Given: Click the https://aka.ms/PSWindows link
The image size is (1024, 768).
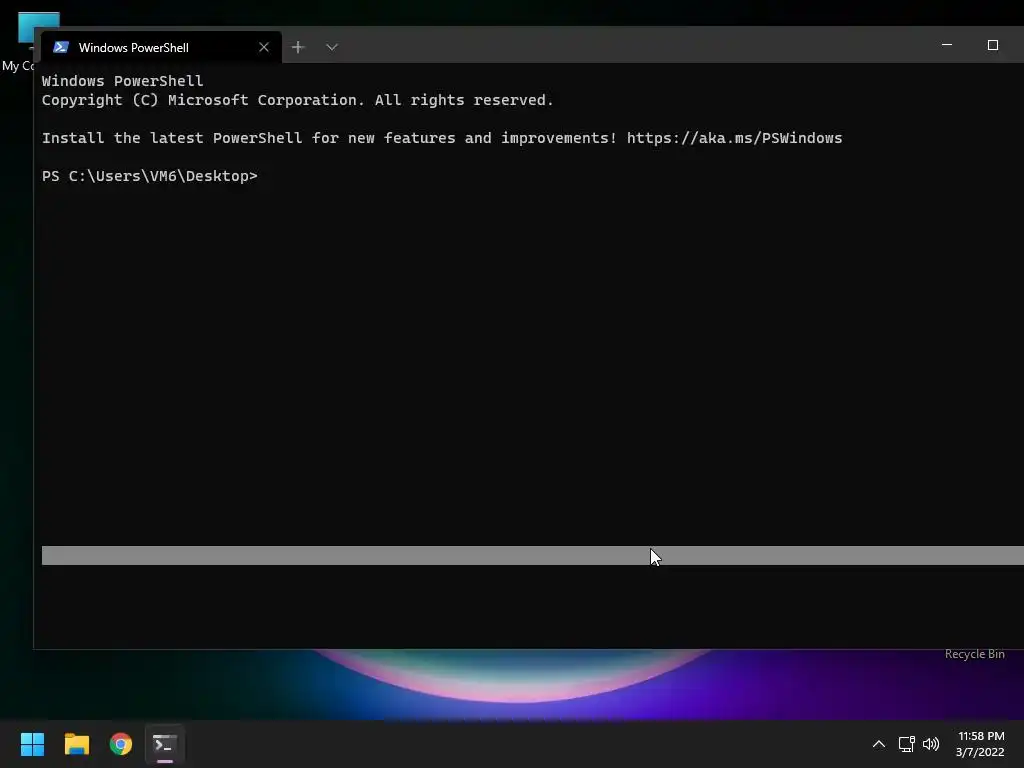Looking at the screenshot, I should pos(734,138).
